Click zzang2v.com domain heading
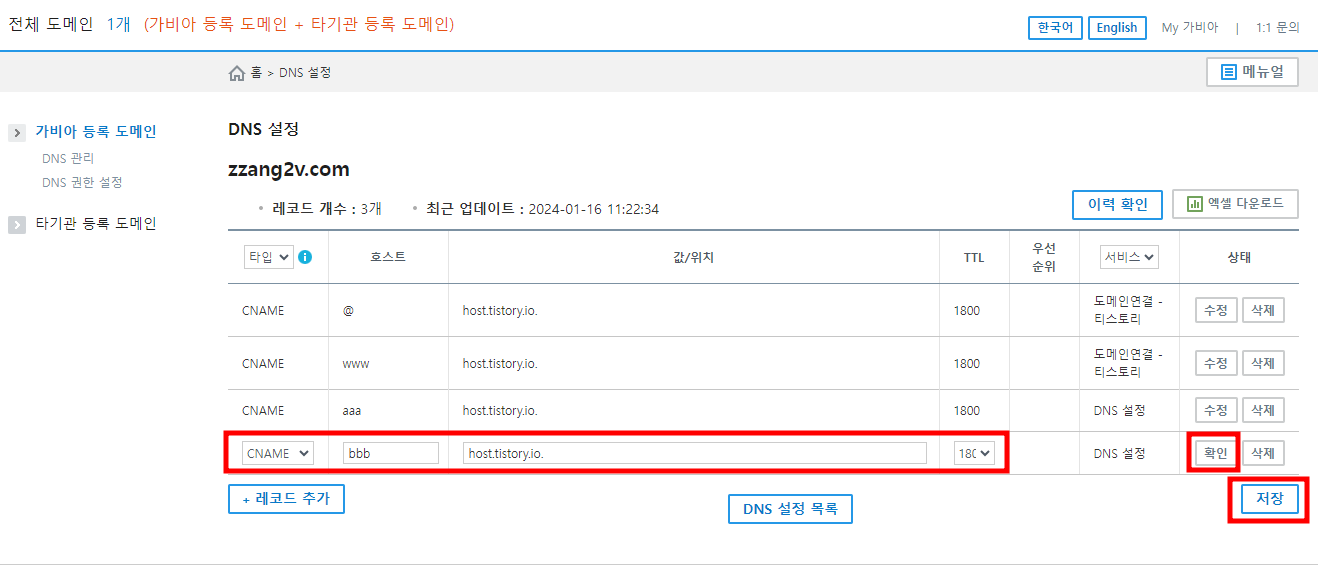 pyautogui.click(x=289, y=169)
